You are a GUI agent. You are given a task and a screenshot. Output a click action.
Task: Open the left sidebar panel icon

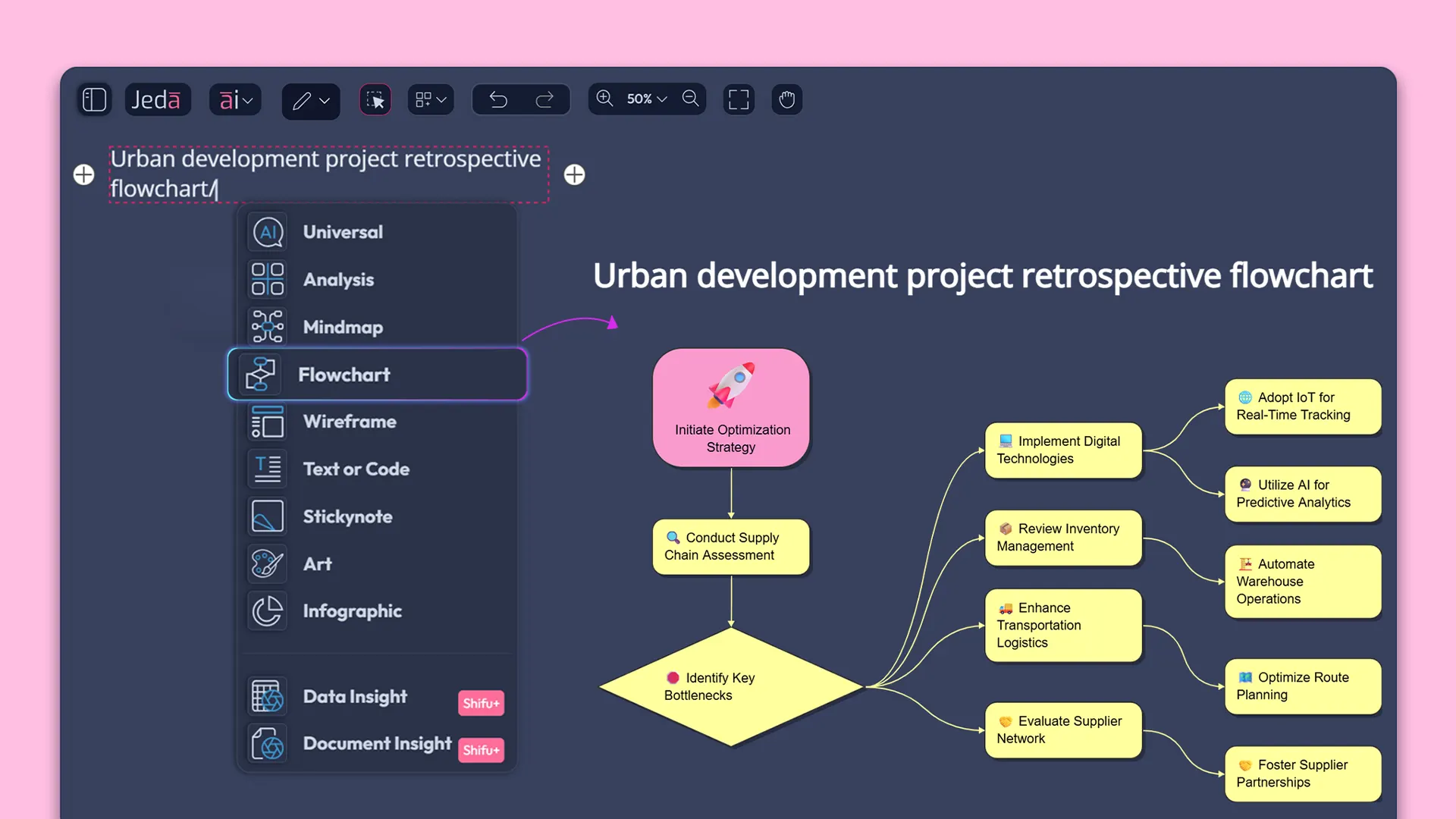pyautogui.click(x=94, y=99)
